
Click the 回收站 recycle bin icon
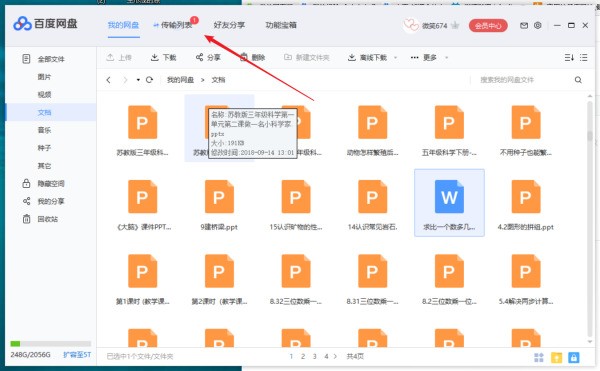tap(26, 219)
